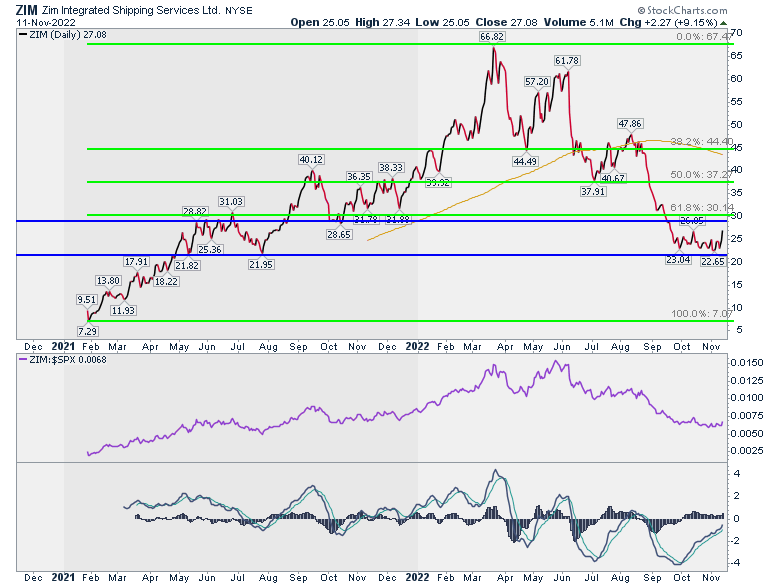Click the Close 27.08 header value
The image size is (780, 586).
[x=506, y=22]
